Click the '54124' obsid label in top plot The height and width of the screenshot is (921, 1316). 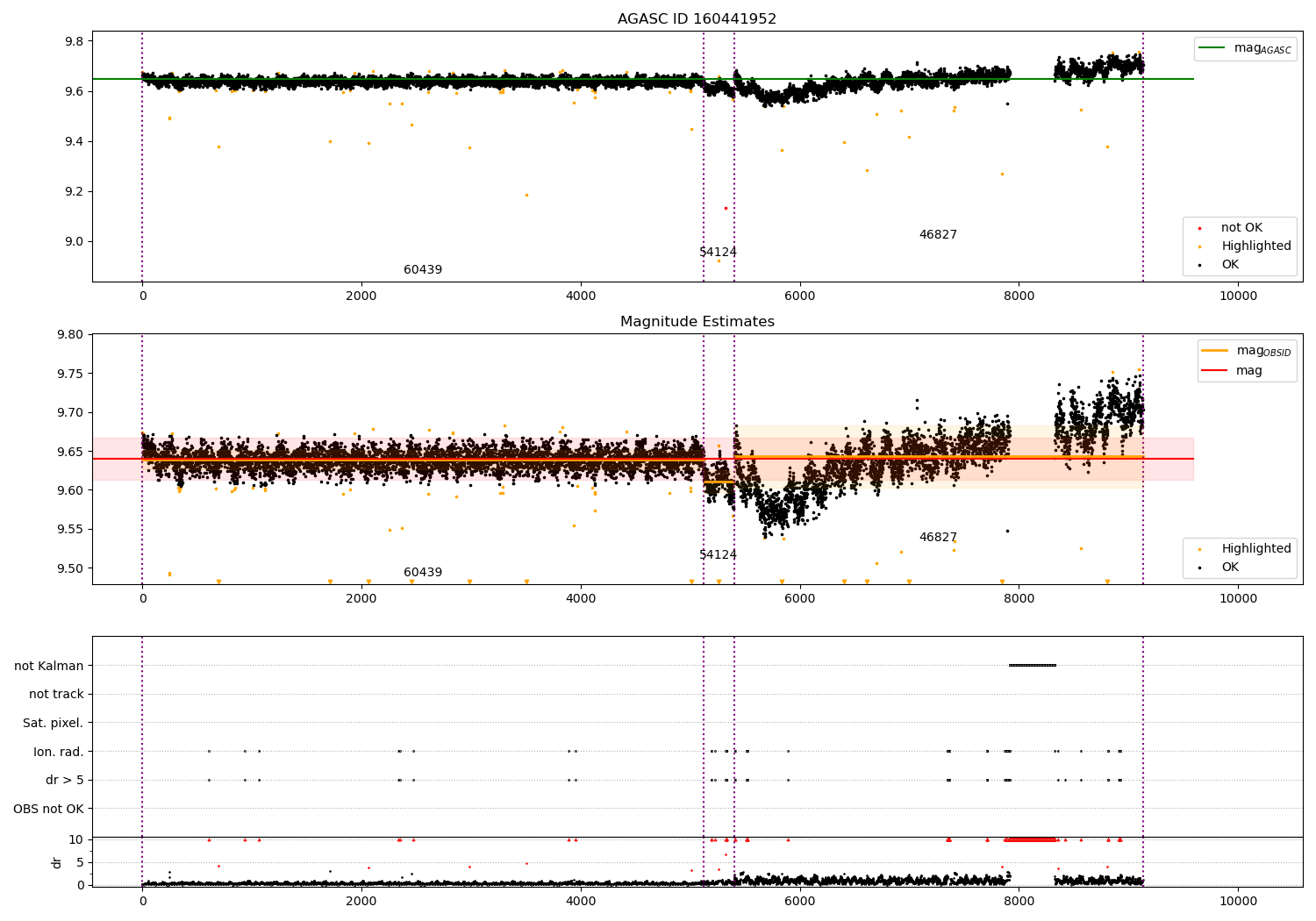coord(718,253)
